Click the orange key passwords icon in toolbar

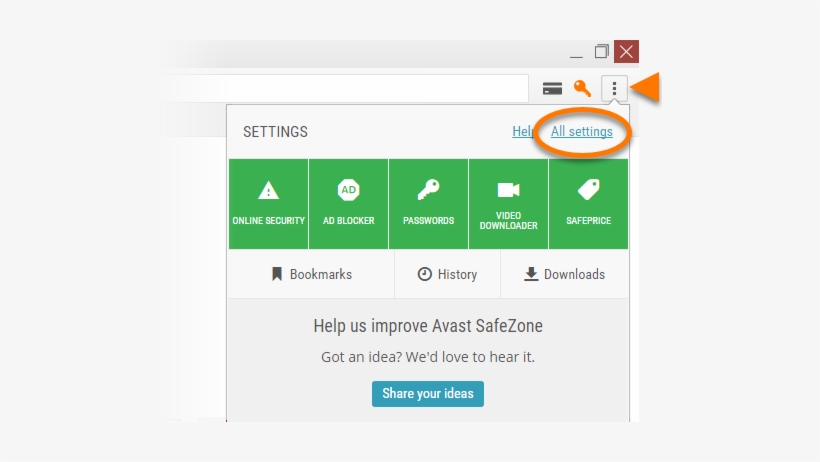[582, 88]
